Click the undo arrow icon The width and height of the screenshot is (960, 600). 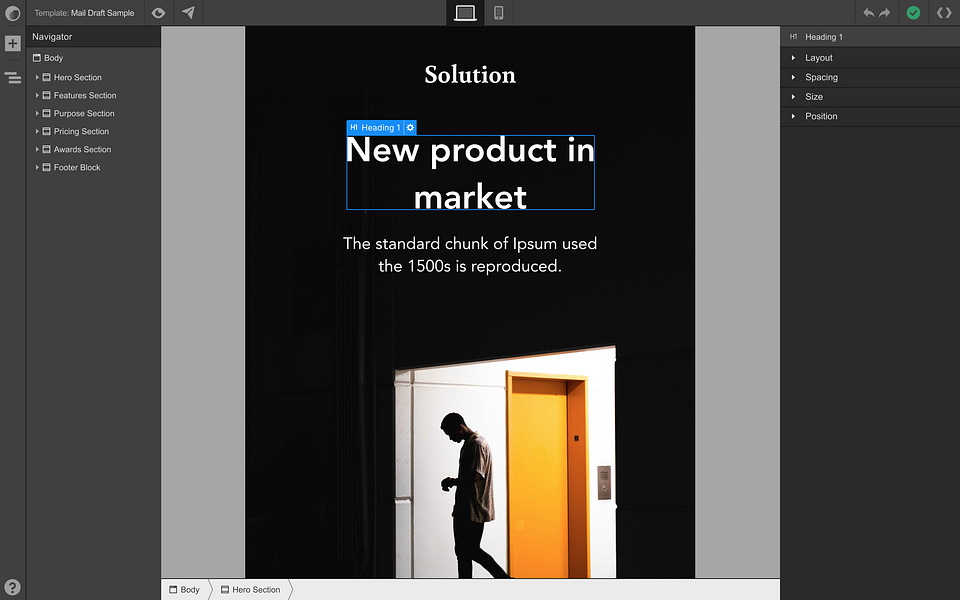pyautogui.click(x=868, y=13)
